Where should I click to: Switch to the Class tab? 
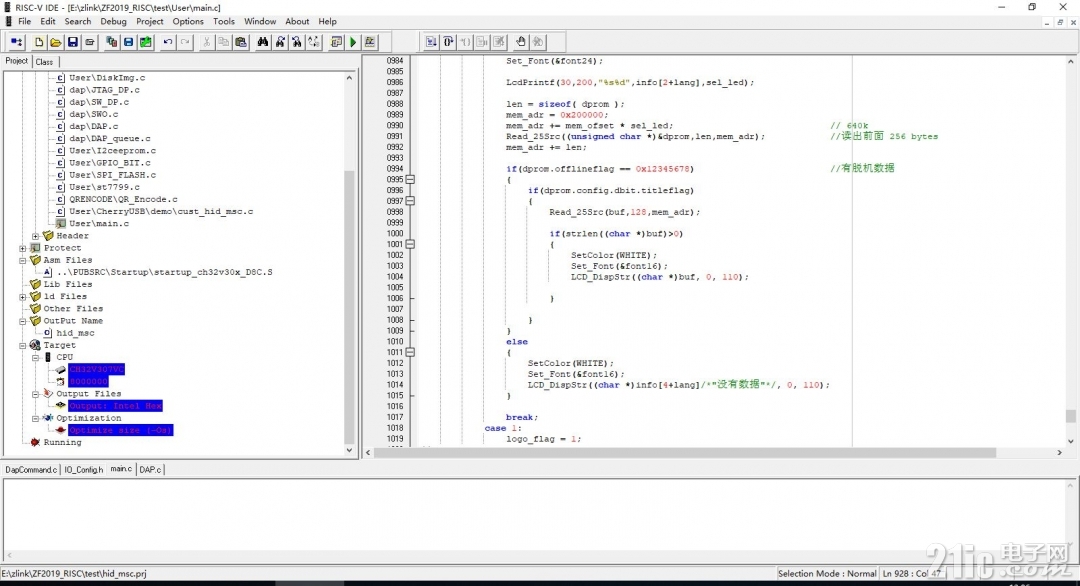44,62
